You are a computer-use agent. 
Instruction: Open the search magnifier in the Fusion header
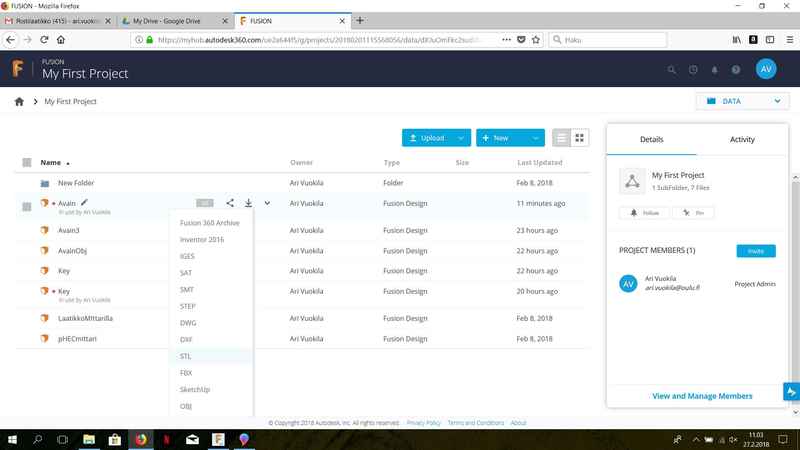point(672,70)
